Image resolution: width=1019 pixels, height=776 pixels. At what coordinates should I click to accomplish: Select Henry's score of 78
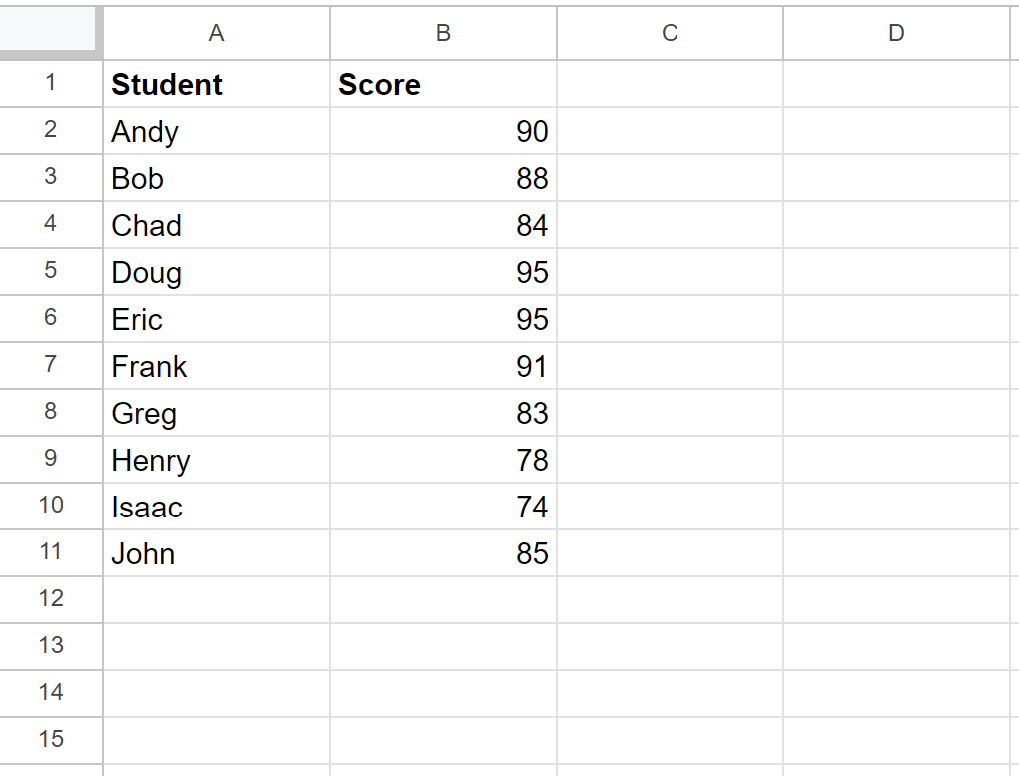(x=442, y=459)
